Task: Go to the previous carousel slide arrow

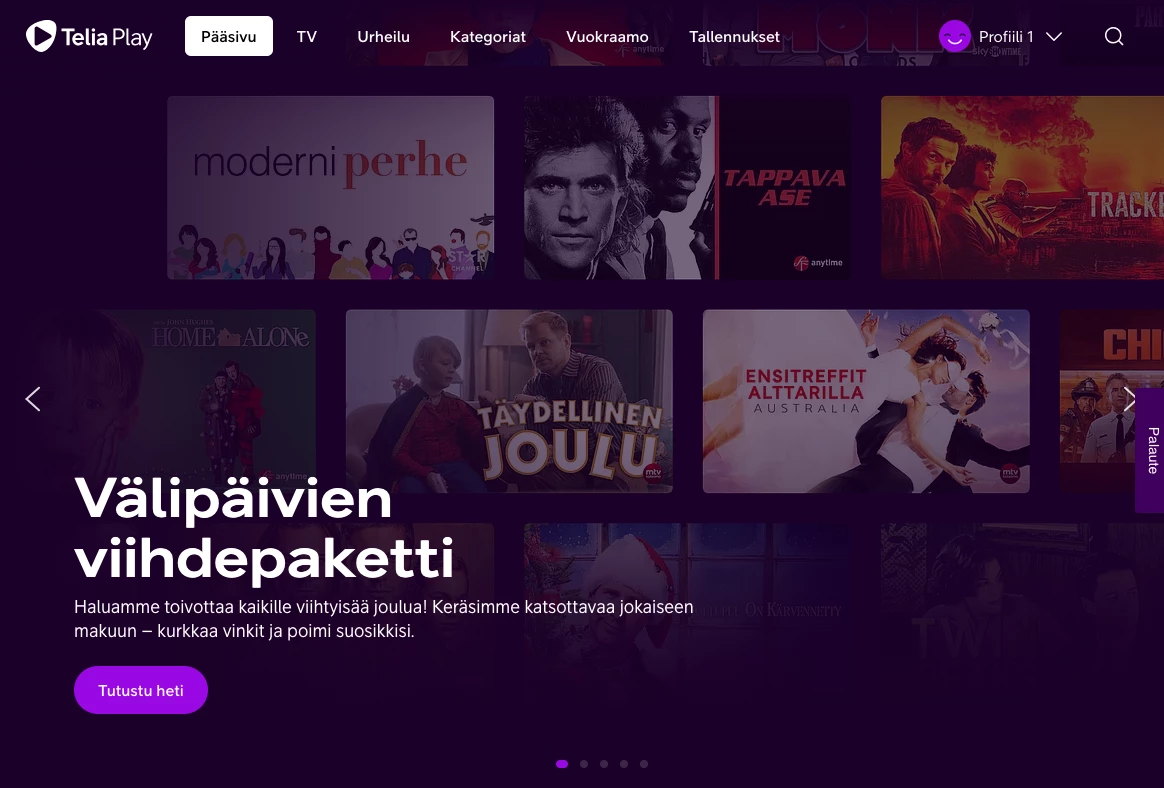Action: [33, 399]
